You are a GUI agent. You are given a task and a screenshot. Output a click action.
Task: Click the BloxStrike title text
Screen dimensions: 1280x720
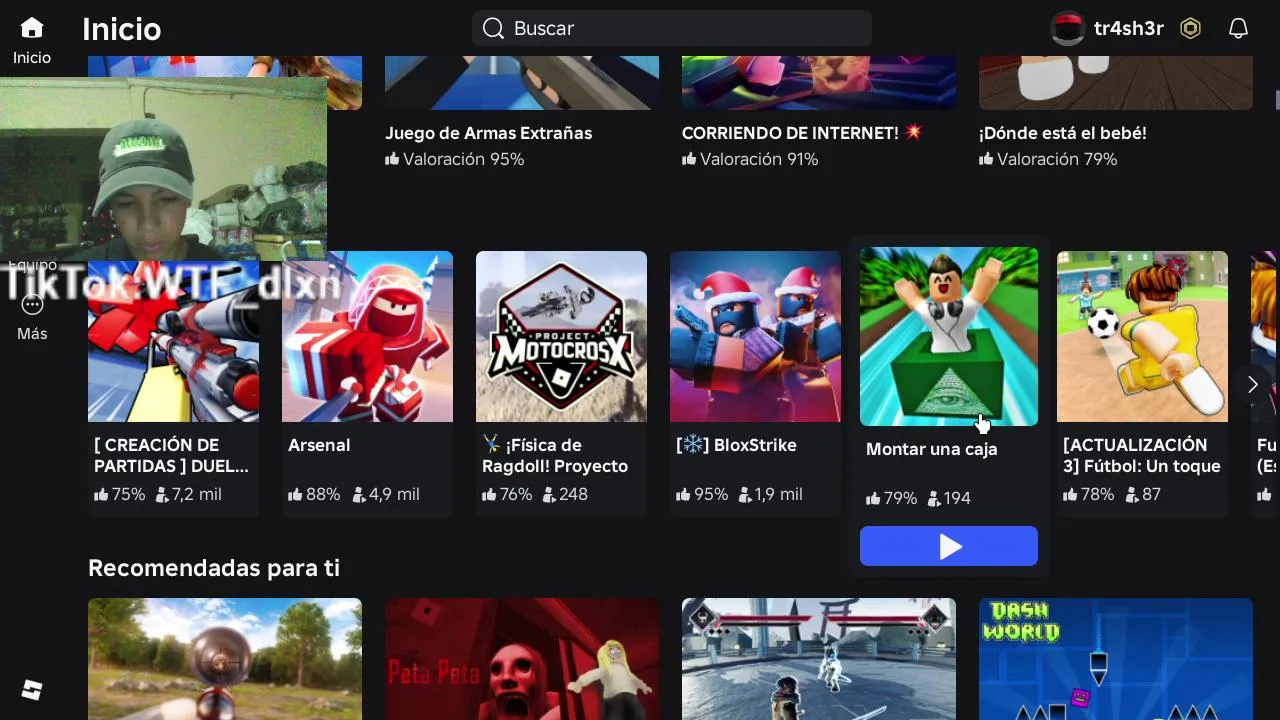tap(737, 445)
